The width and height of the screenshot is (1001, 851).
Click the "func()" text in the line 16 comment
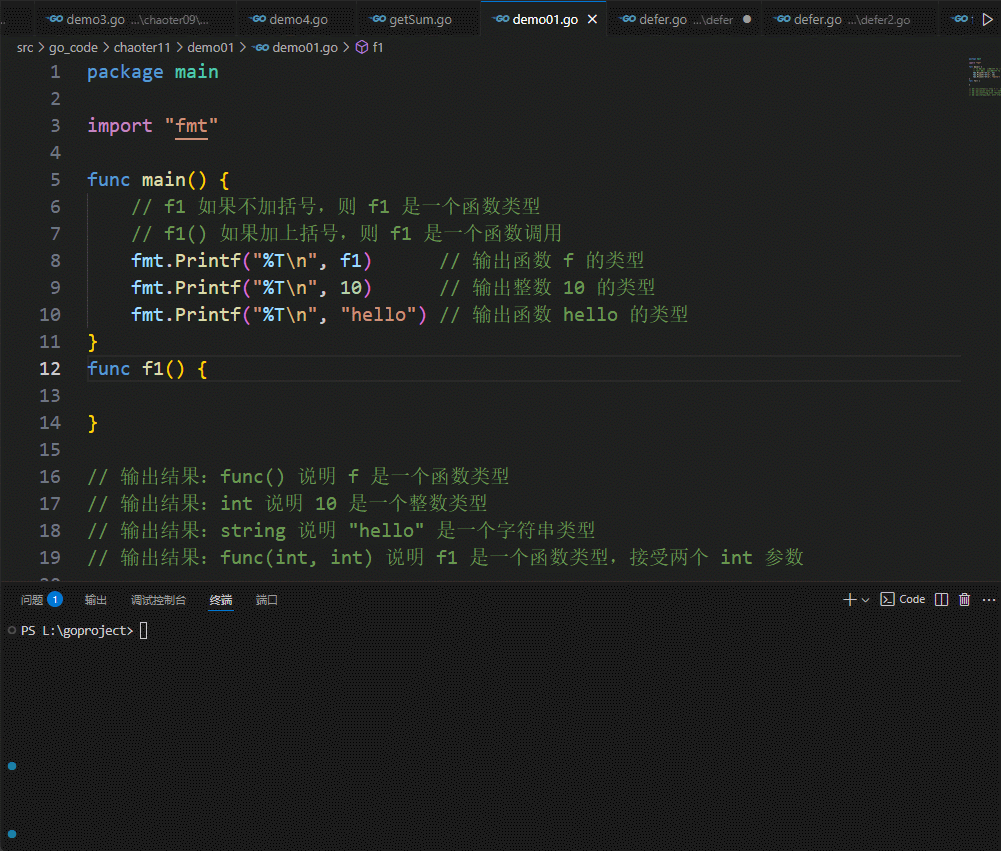(252, 477)
